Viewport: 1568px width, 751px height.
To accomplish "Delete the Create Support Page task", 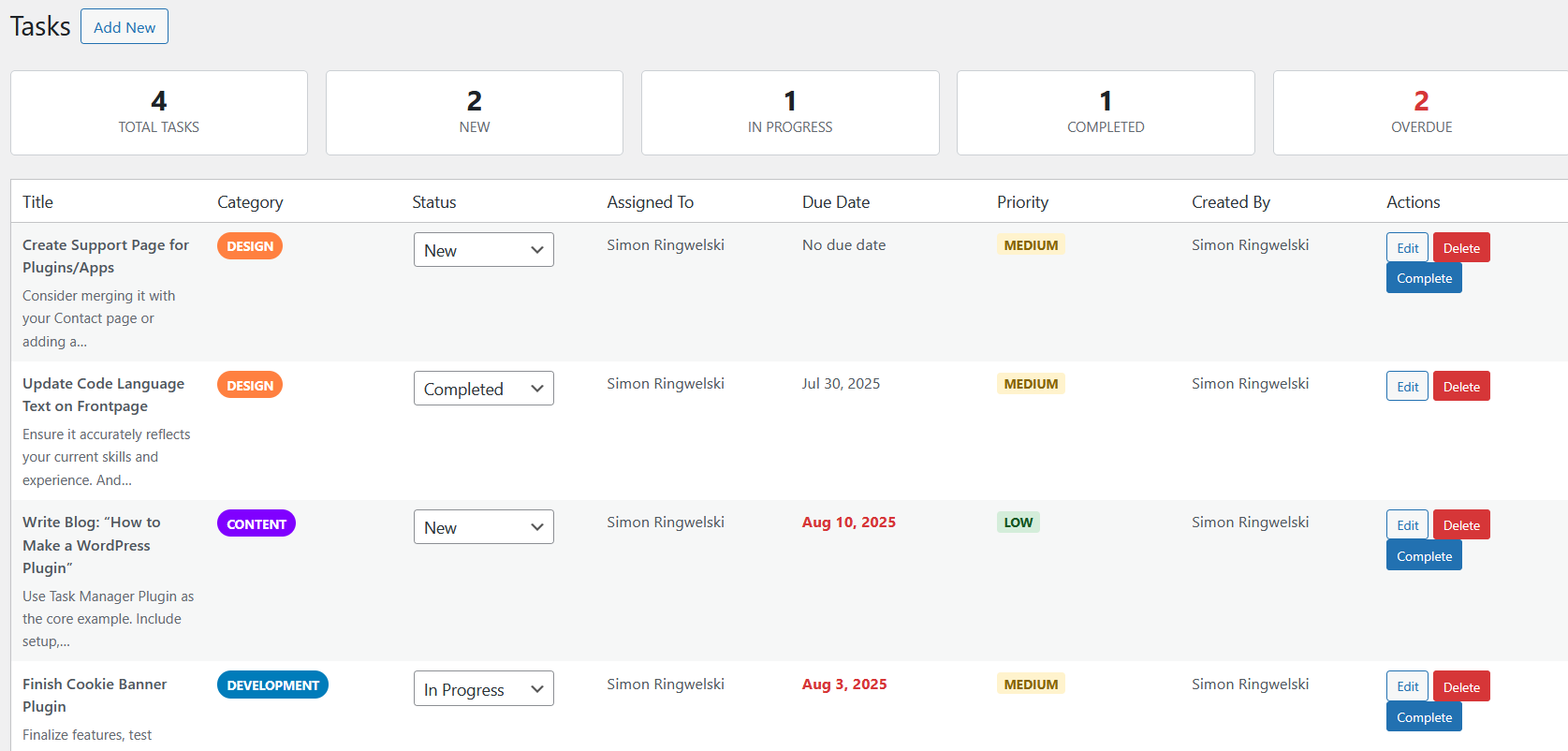I will click(1460, 248).
